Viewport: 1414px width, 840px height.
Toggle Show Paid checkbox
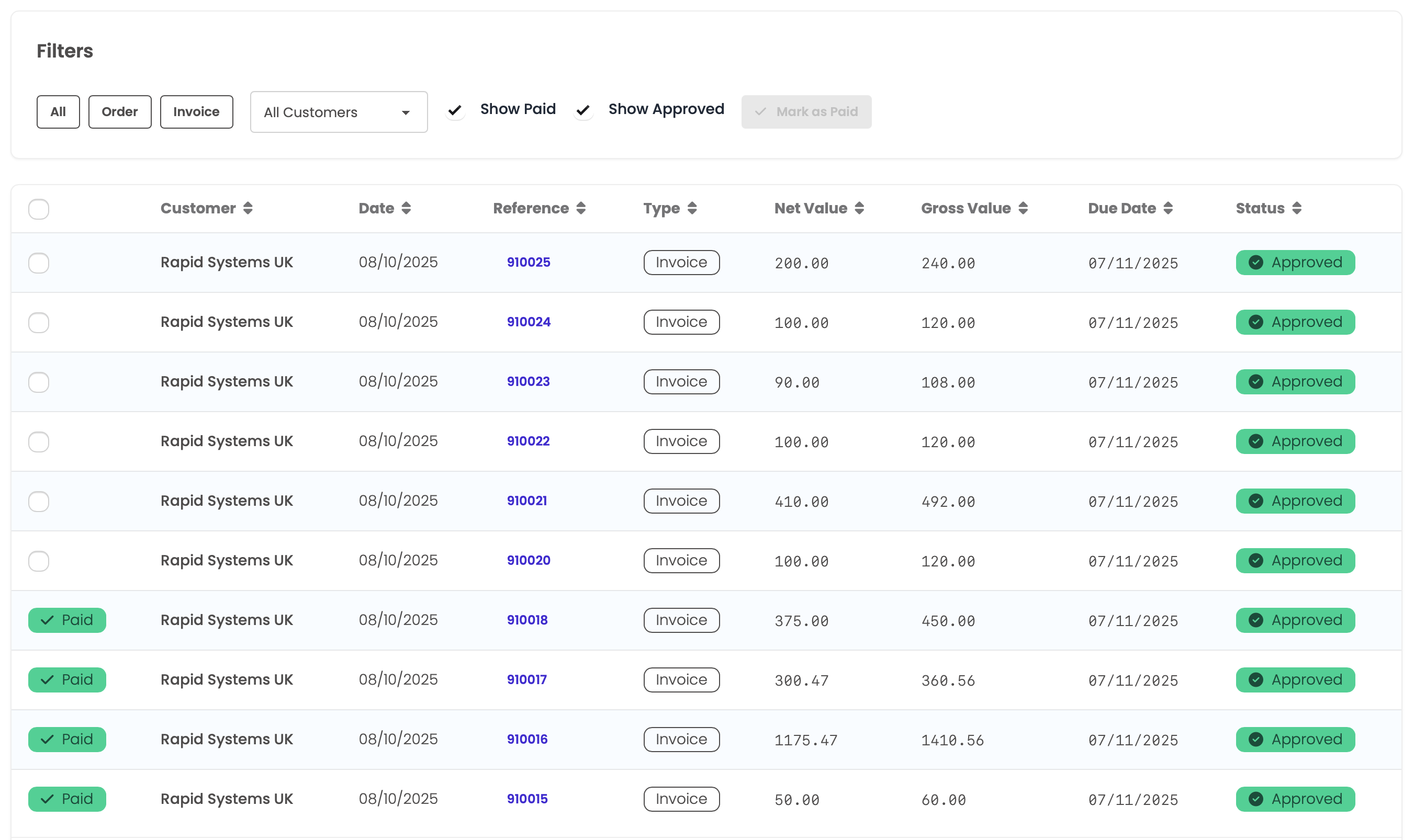[455, 110]
